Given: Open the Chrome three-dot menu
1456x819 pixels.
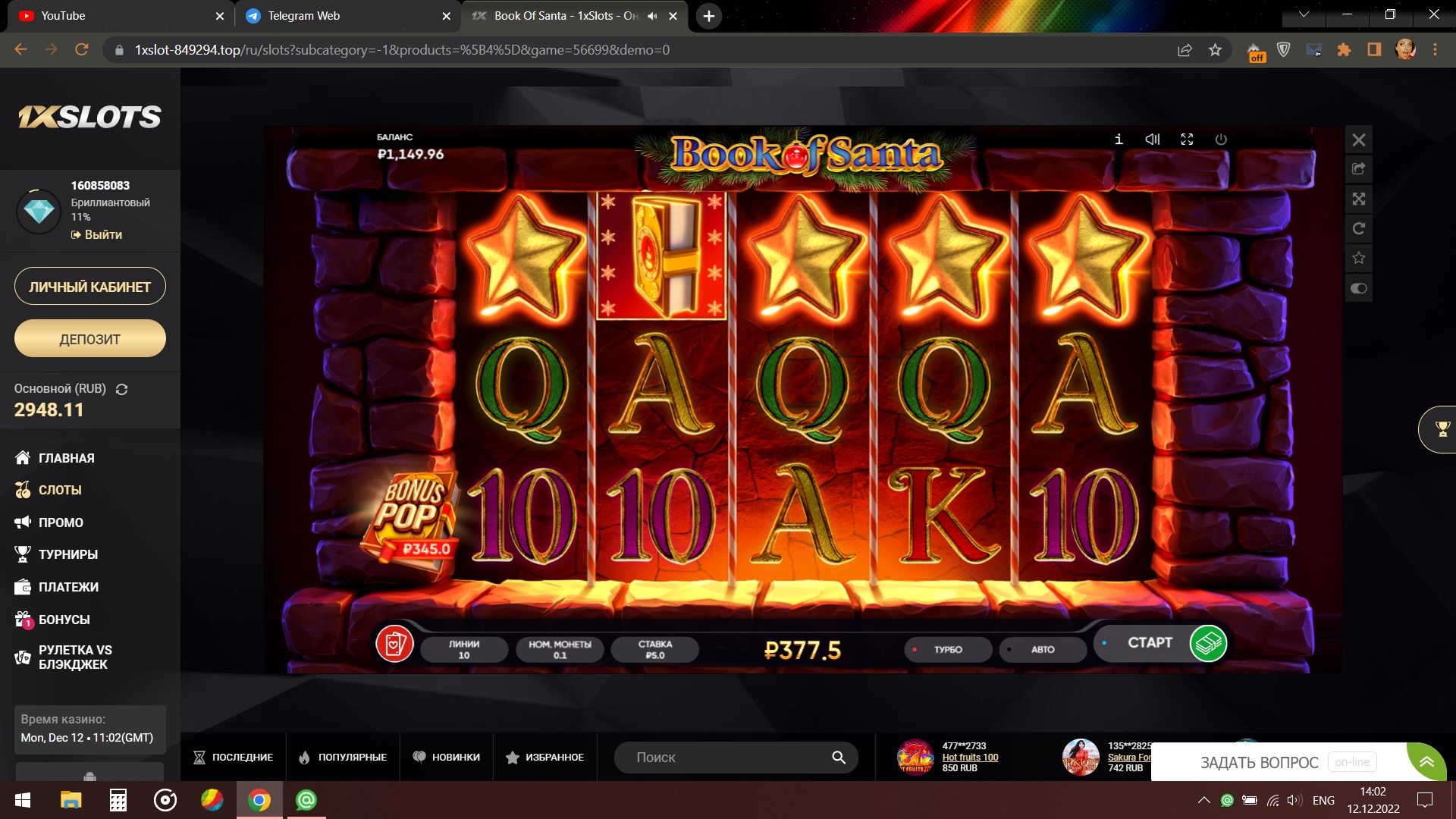Looking at the screenshot, I should 1435,50.
